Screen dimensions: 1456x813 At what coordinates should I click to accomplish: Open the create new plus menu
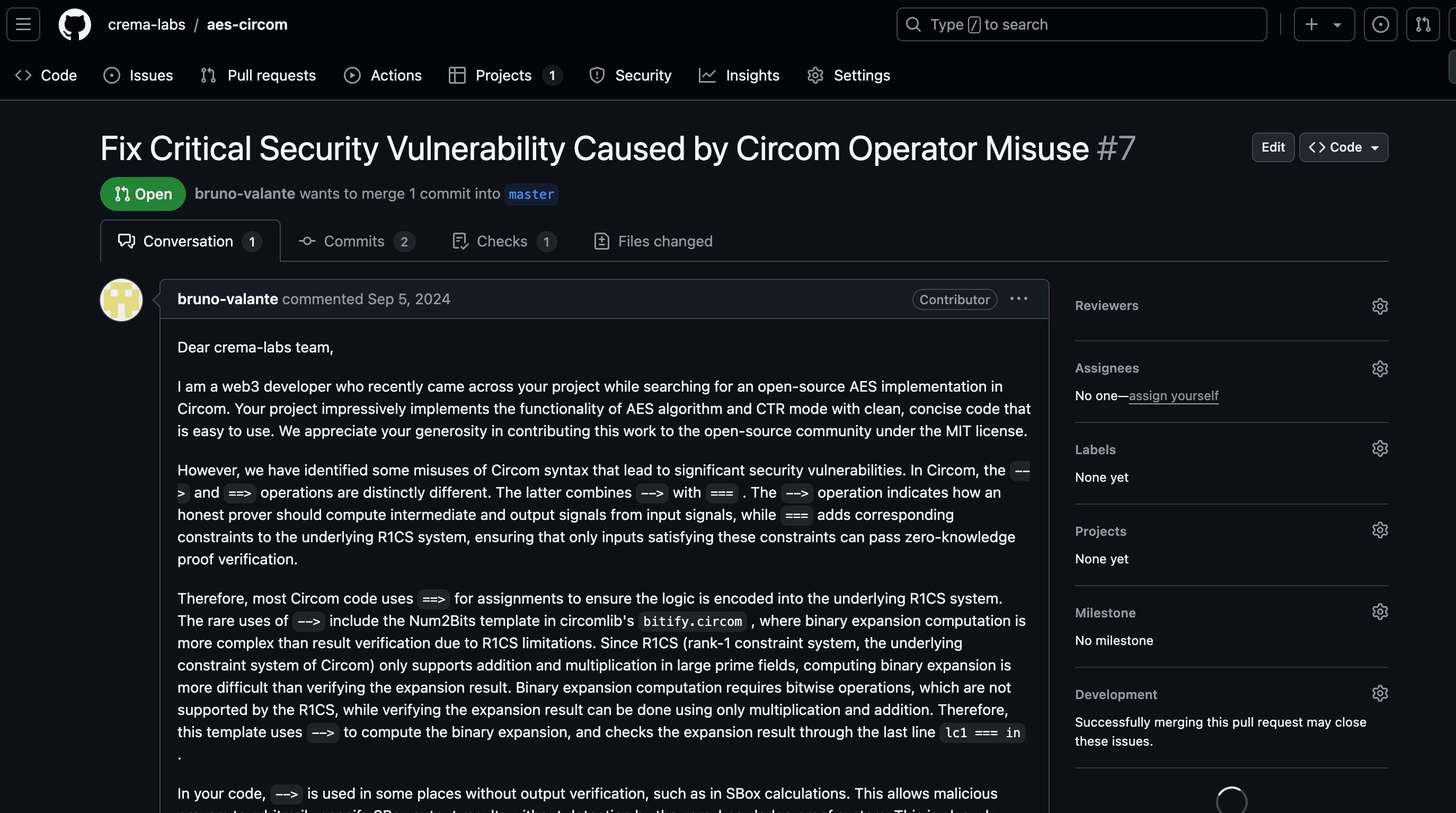1311,24
